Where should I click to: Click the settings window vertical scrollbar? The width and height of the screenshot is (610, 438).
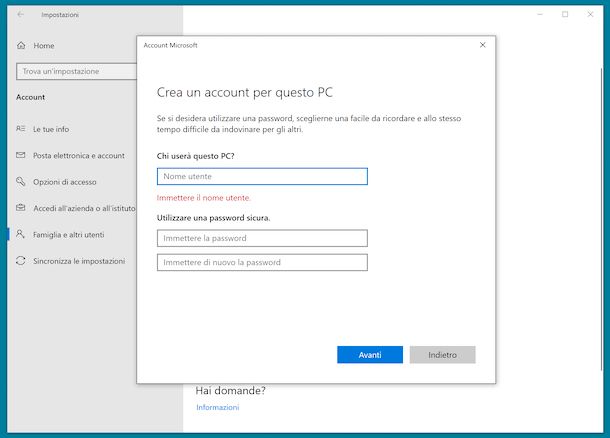click(x=601, y=220)
